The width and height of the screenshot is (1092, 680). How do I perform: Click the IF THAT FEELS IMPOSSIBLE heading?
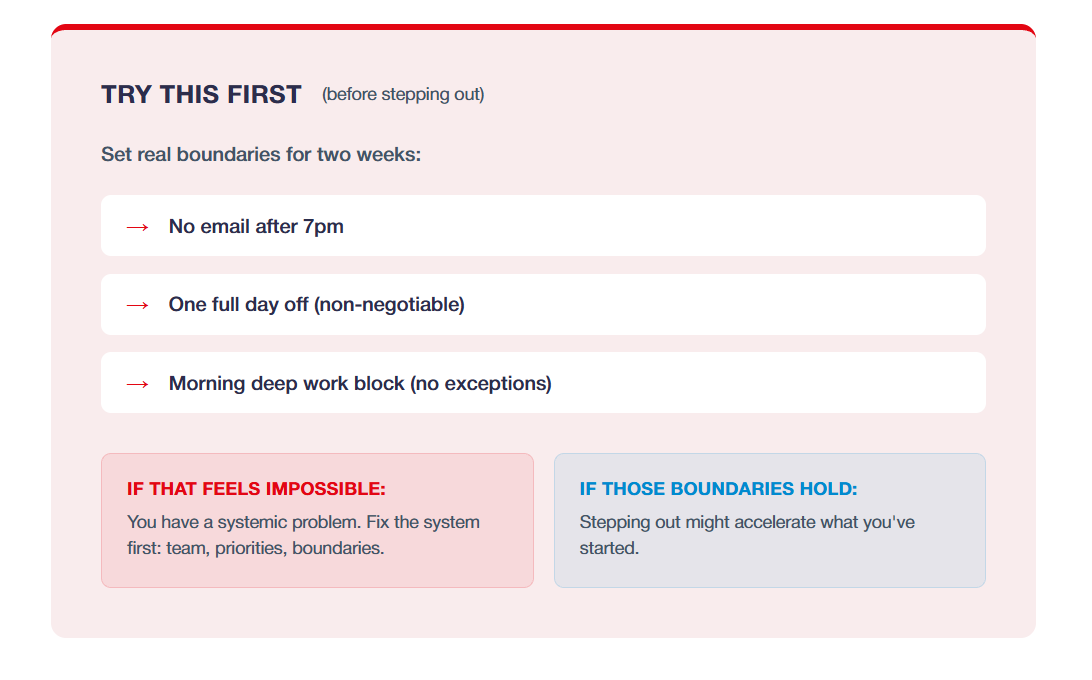coord(256,488)
